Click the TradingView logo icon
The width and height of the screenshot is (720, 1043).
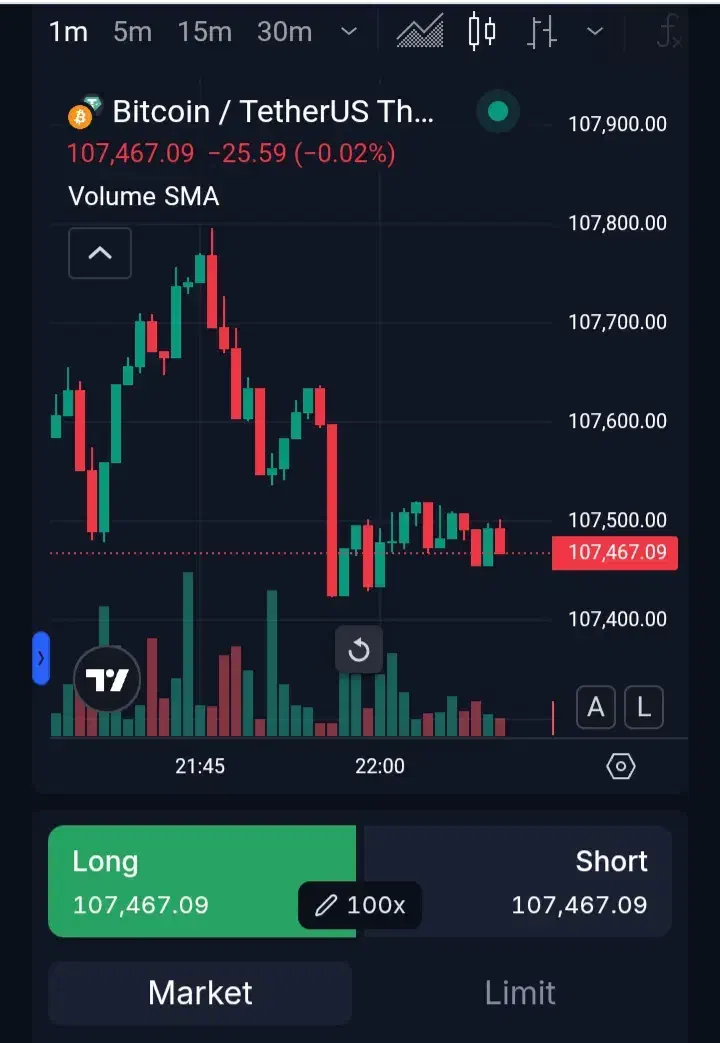pyautogui.click(x=107, y=682)
